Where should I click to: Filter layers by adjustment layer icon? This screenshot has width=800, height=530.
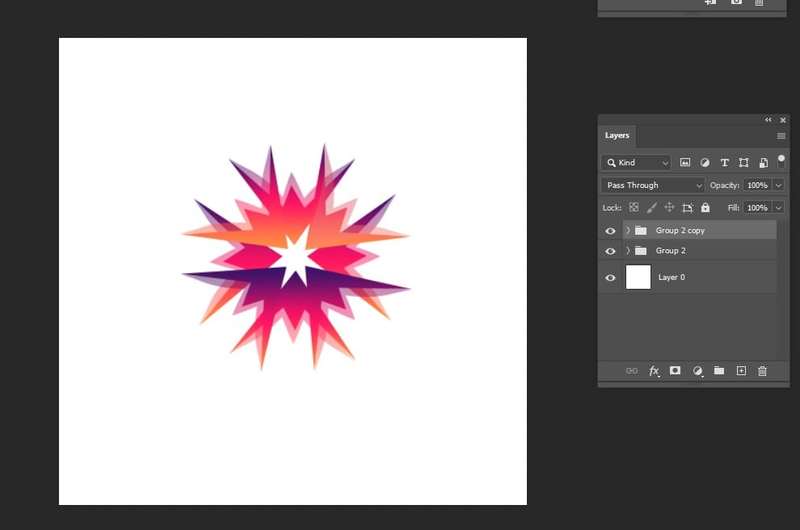pyautogui.click(x=705, y=163)
